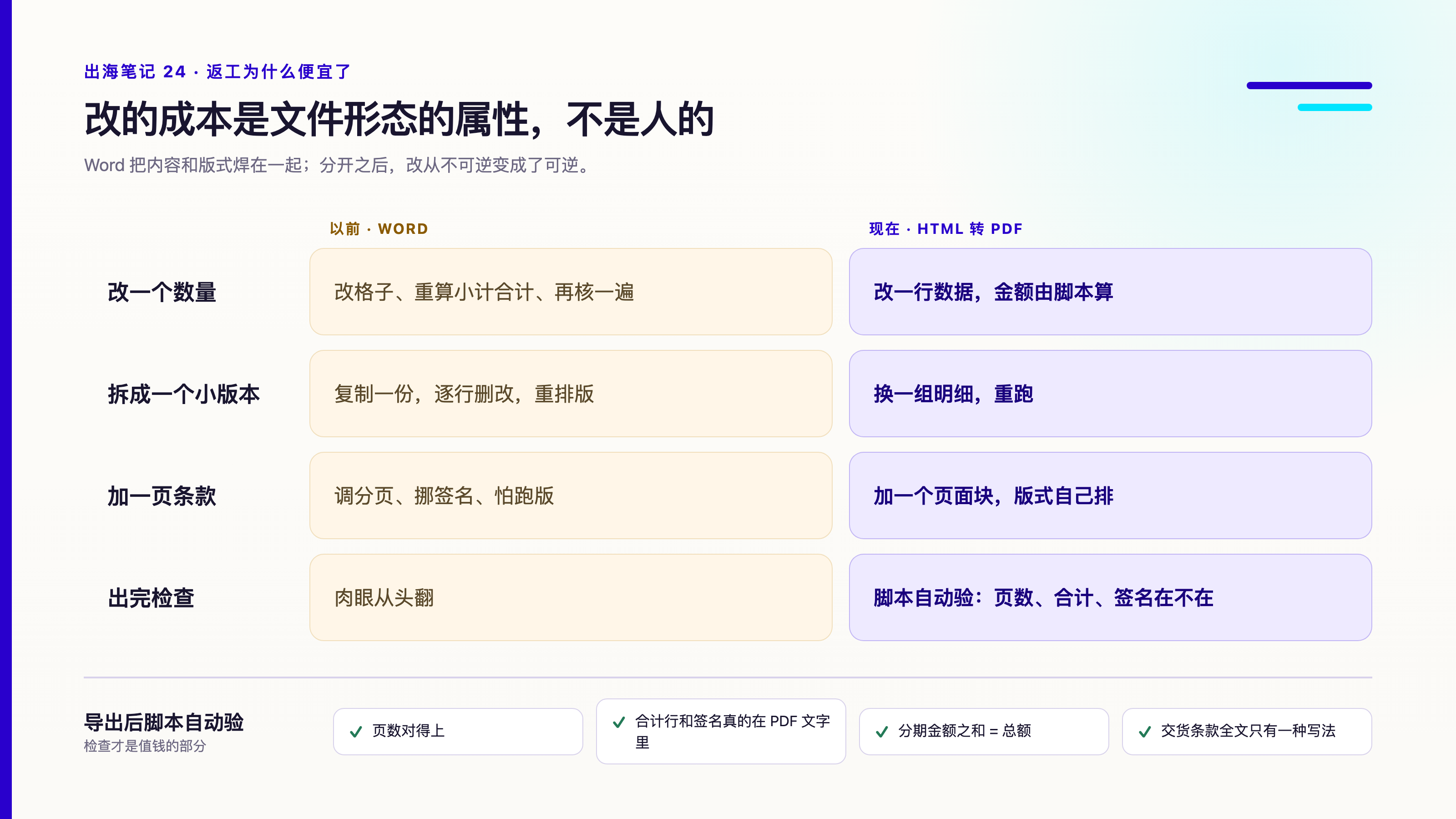Image resolution: width=1456 pixels, height=819 pixels.
Task: Click the row label 拆成一个小版本
Action: pyautogui.click(x=184, y=394)
